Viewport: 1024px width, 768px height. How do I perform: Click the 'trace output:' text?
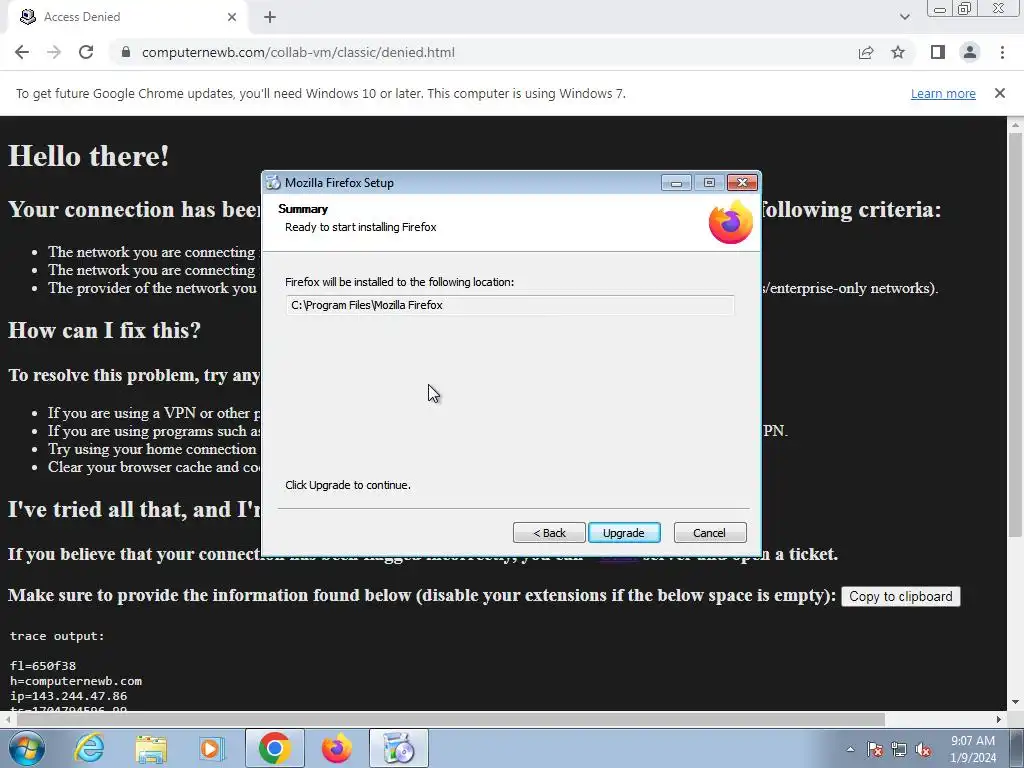point(57,636)
